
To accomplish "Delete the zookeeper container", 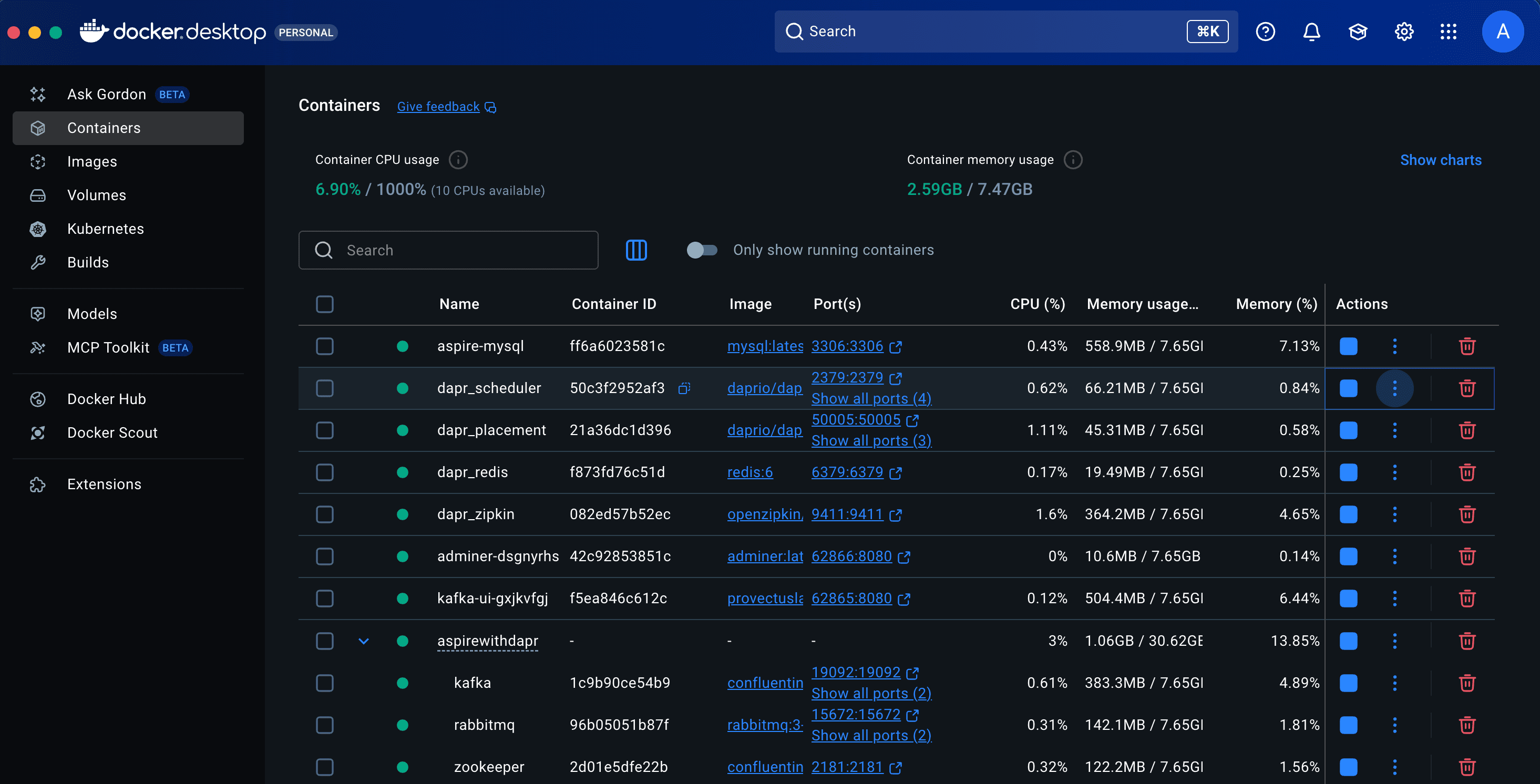I will pos(1467,767).
